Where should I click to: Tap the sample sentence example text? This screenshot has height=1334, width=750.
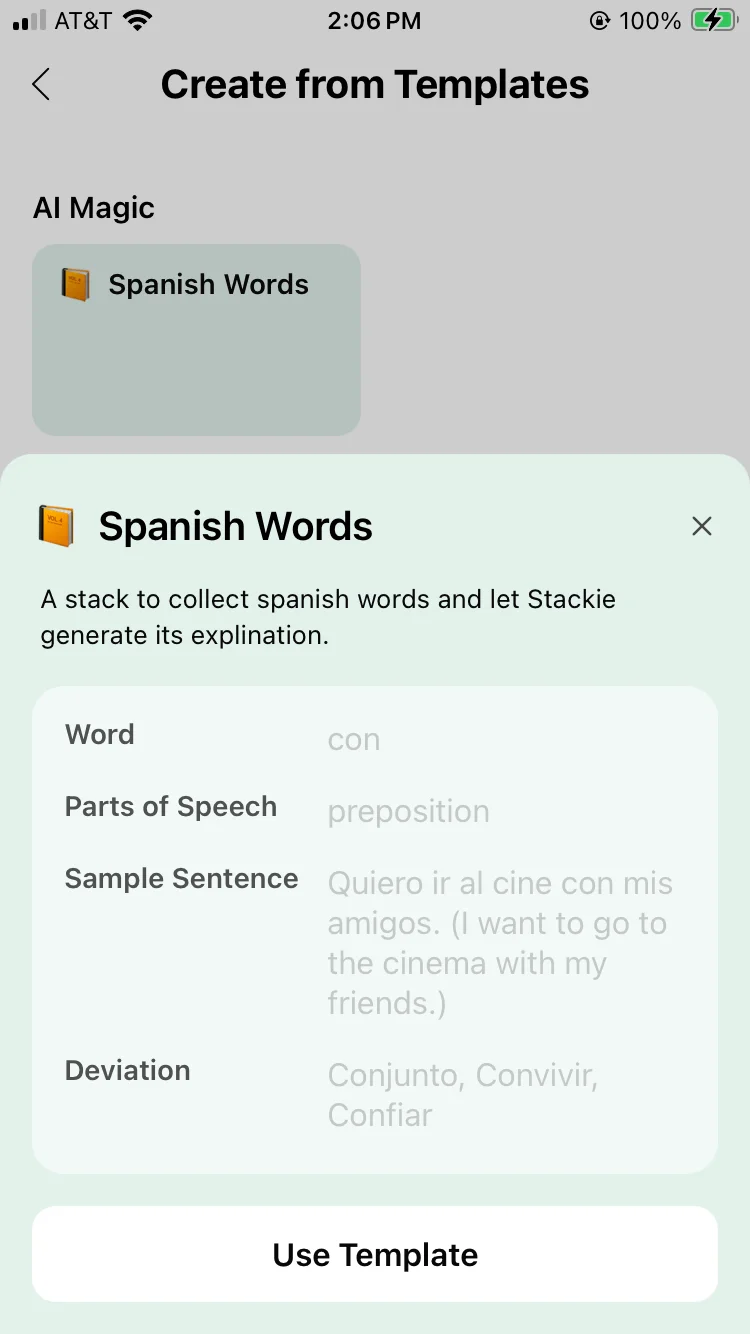pyautogui.click(x=500, y=943)
